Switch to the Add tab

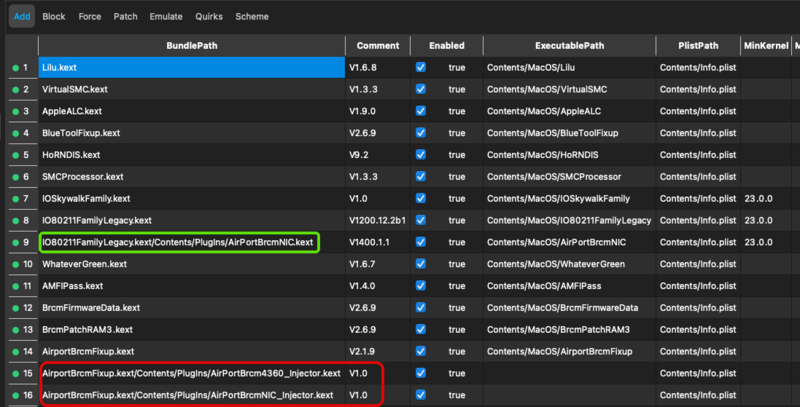tap(21, 16)
